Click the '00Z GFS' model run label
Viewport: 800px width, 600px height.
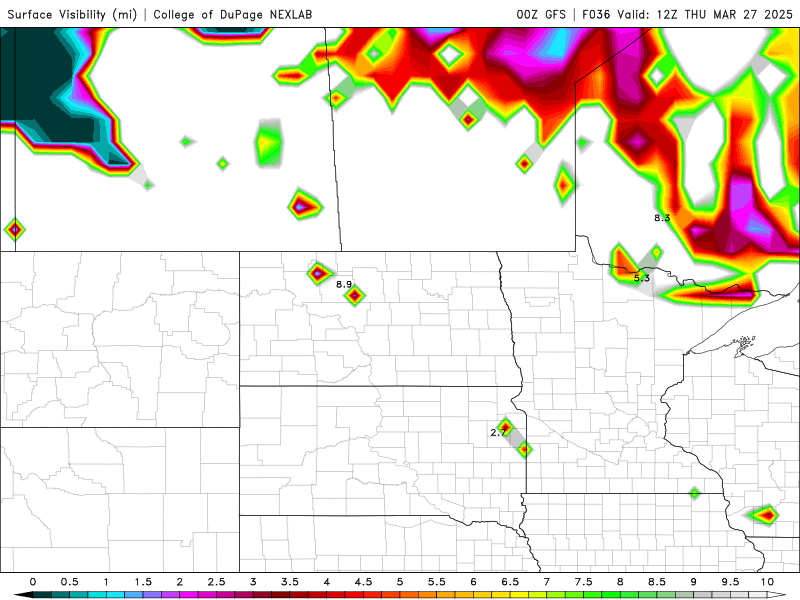tap(541, 14)
